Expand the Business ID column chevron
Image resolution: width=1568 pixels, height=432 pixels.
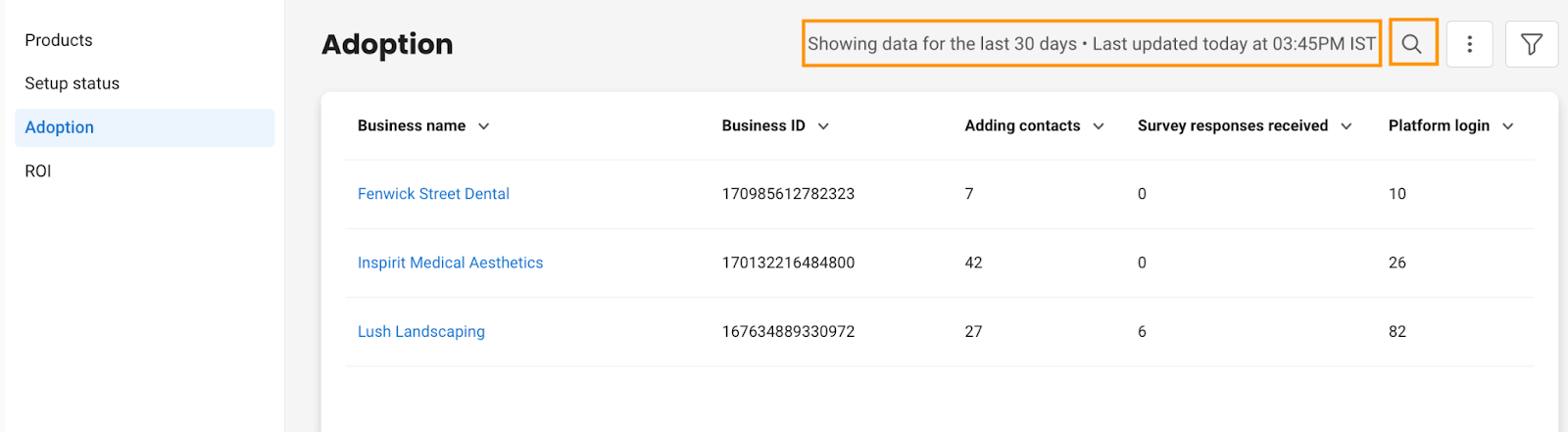(x=823, y=126)
